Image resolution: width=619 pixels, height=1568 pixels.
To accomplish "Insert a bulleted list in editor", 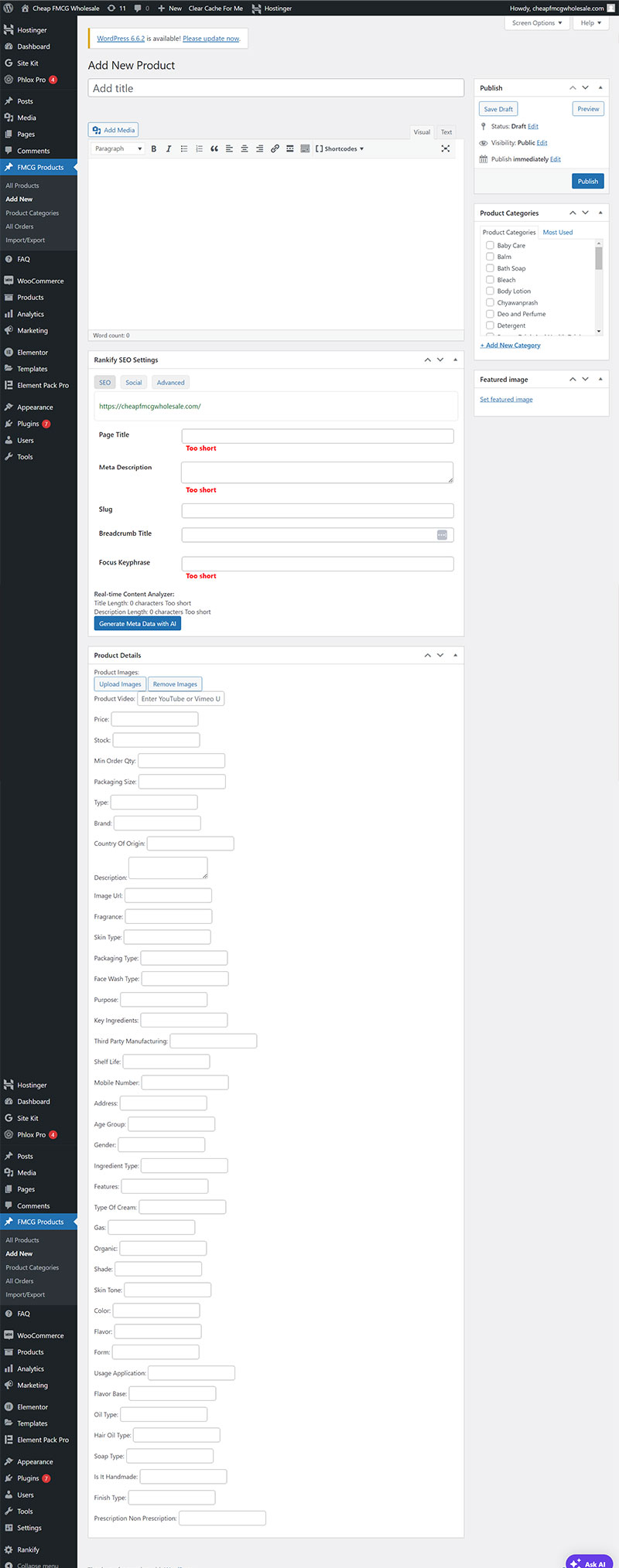I will tap(184, 148).
